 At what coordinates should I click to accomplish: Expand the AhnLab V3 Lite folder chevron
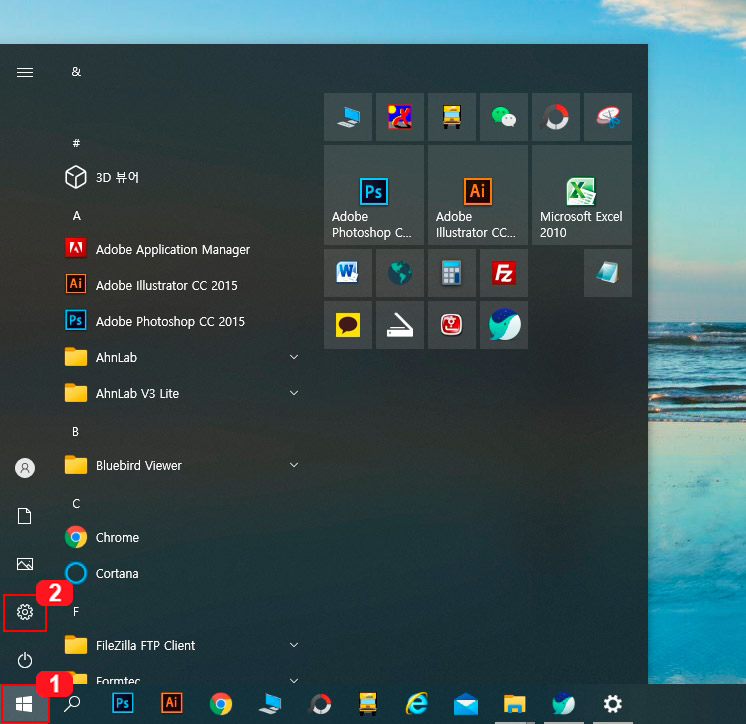(x=294, y=393)
